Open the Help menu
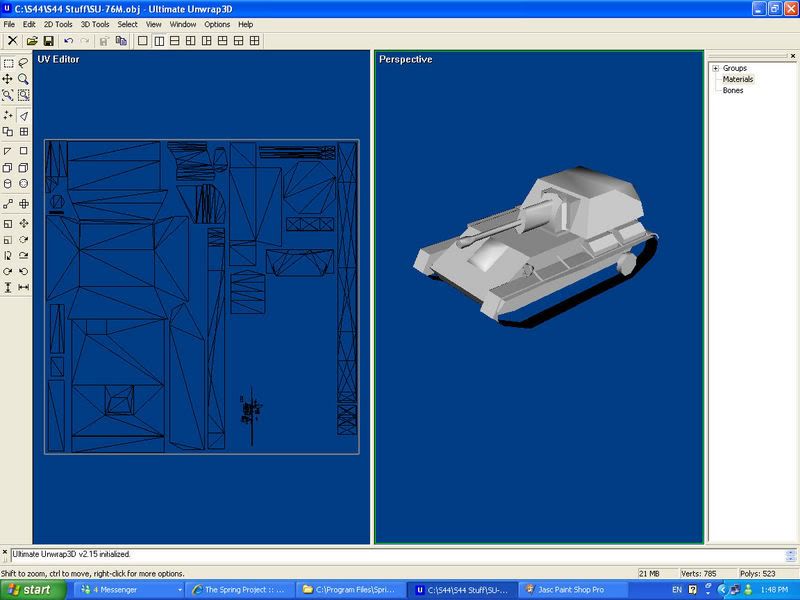The width and height of the screenshot is (800, 600). tap(245, 24)
